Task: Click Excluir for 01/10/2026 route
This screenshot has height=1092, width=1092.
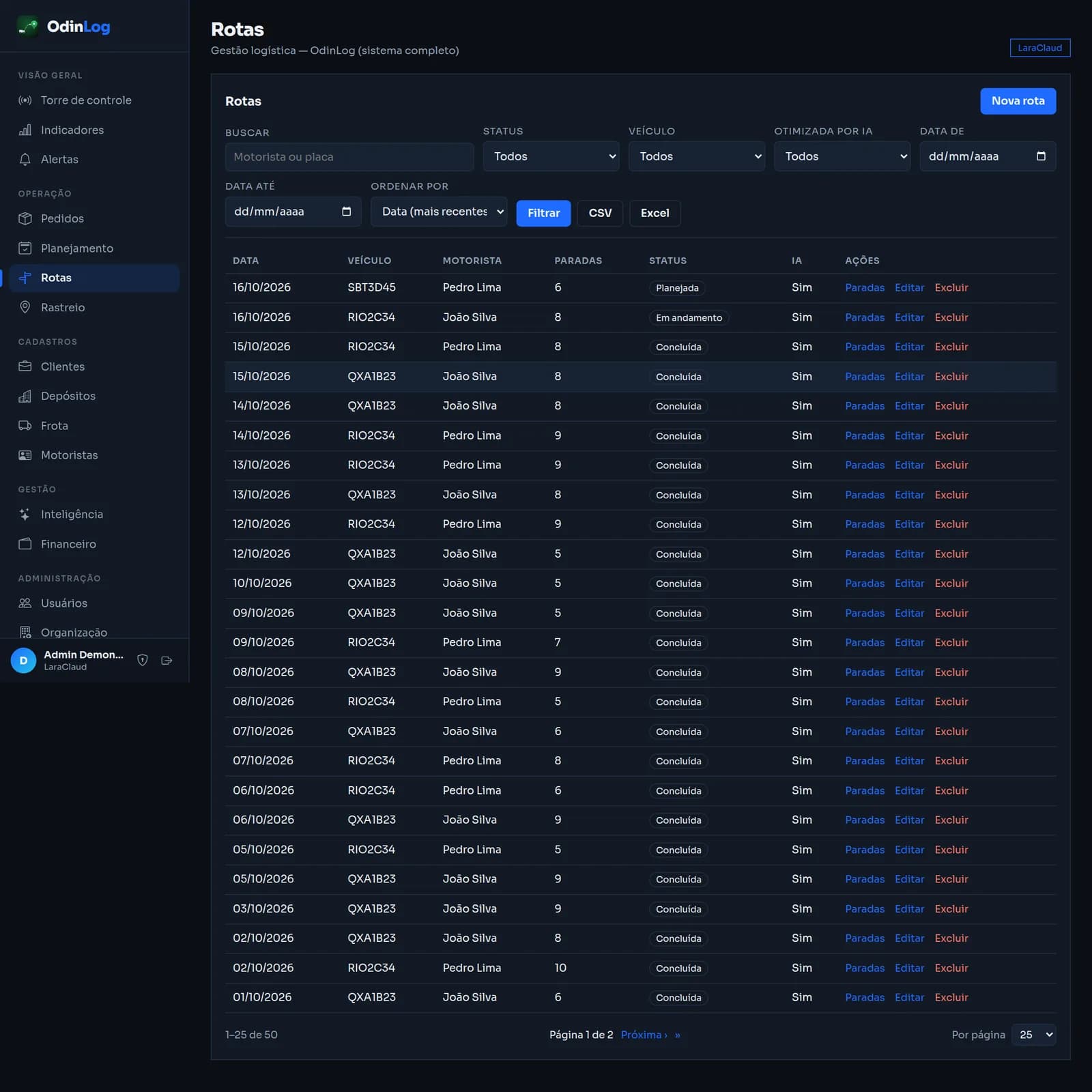Action: tap(951, 997)
